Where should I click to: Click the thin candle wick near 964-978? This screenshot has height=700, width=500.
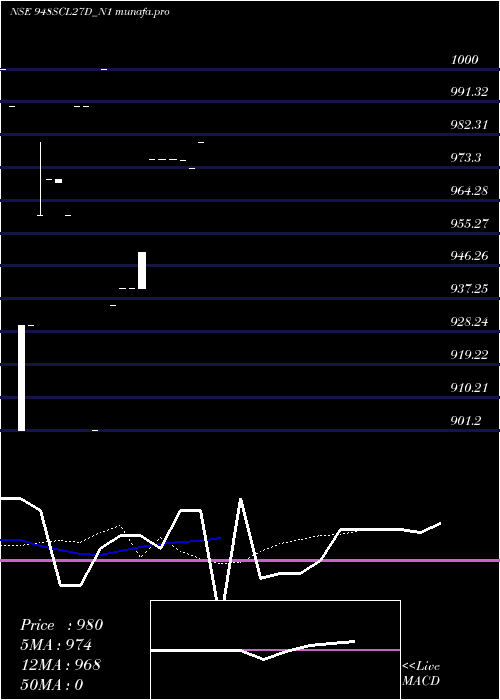(40, 179)
